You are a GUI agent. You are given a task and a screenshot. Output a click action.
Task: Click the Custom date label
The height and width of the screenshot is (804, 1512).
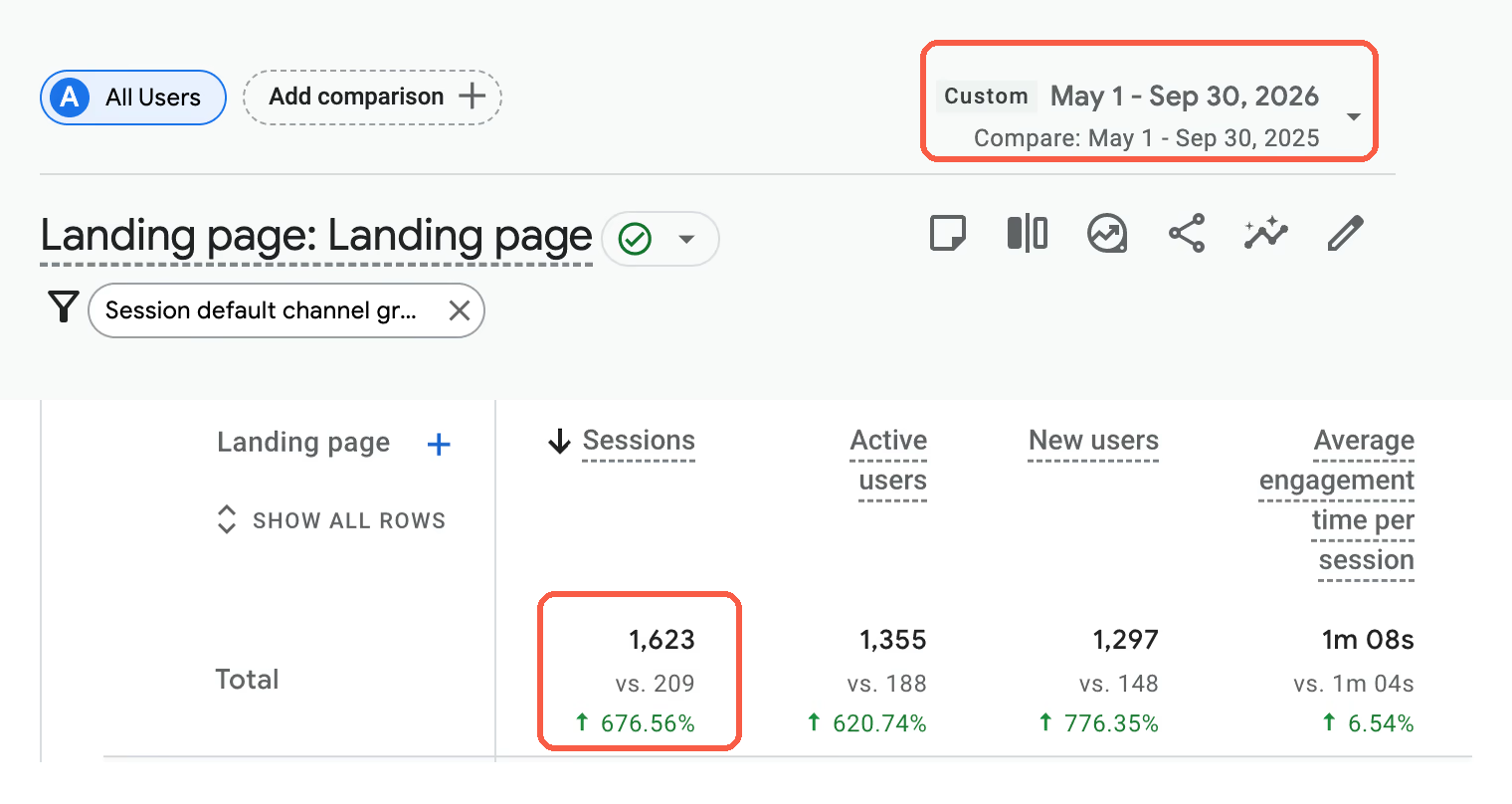pos(986,97)
